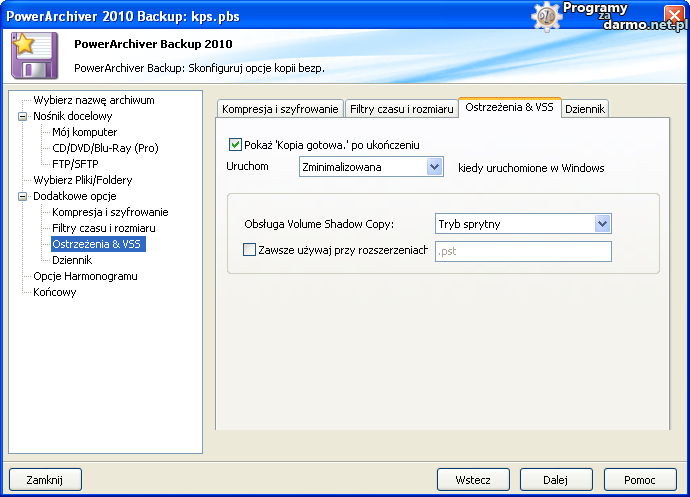Image resolution: width=690 pixels, height=497 pixels.
Task: Open the Uruchom Zminimalizowana dropdown
Action: pos(434,167)
